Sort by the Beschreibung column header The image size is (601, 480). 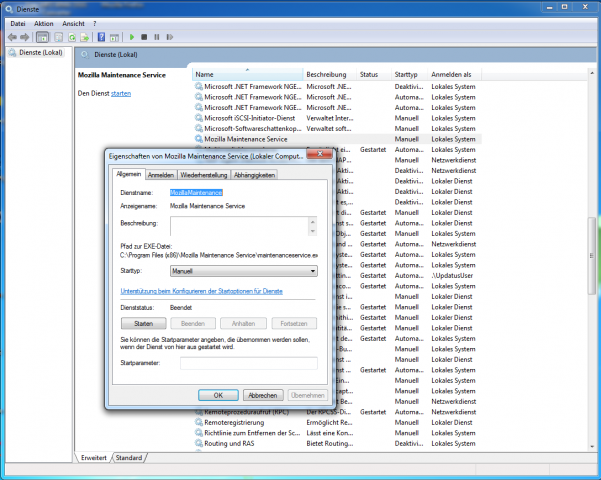pyautogui.click(x=329, y=74)
